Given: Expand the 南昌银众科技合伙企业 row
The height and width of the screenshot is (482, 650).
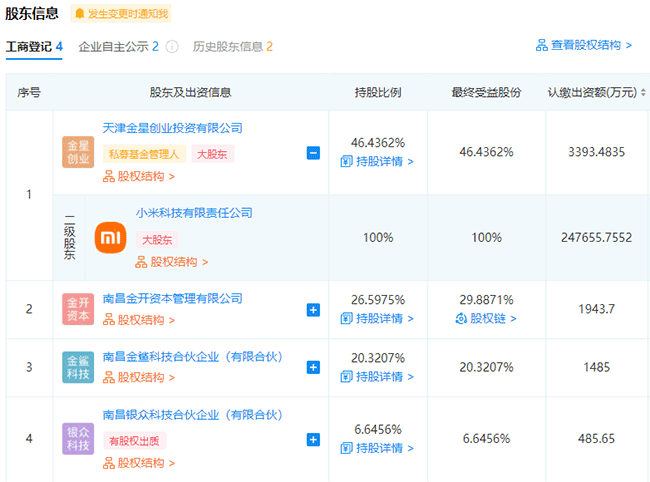Looking at the screenshot, I should [x=313, y=440].
